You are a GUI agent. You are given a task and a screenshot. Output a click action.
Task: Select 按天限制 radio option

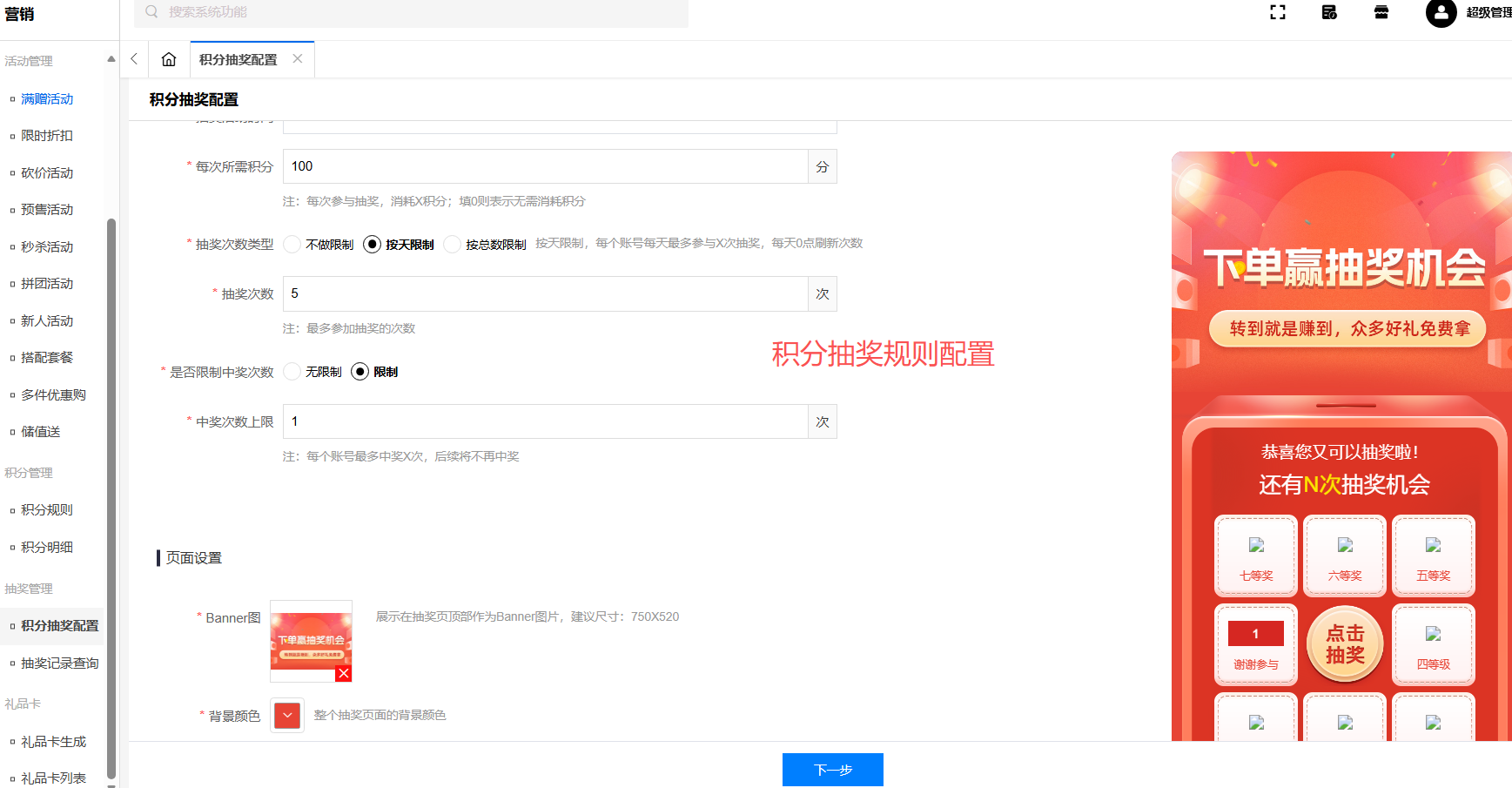tap(372, 245)
